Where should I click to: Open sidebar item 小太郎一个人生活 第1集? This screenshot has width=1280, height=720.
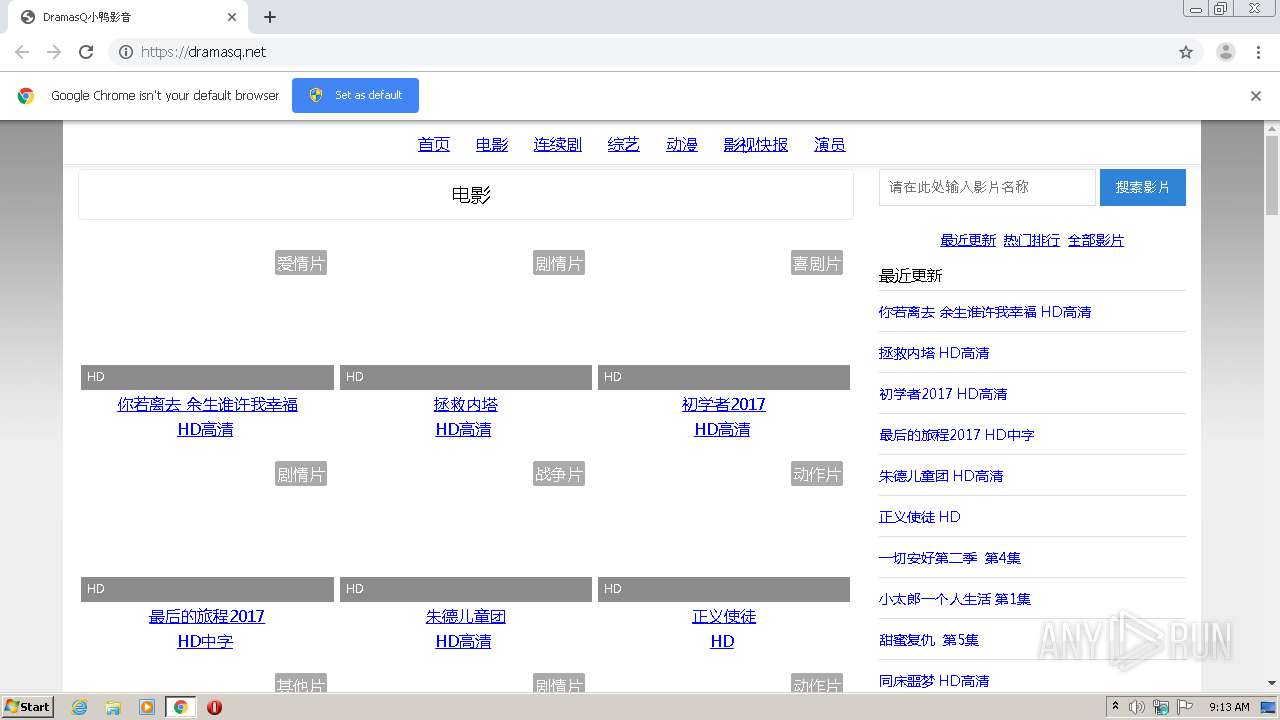click(x=955, y=599)
